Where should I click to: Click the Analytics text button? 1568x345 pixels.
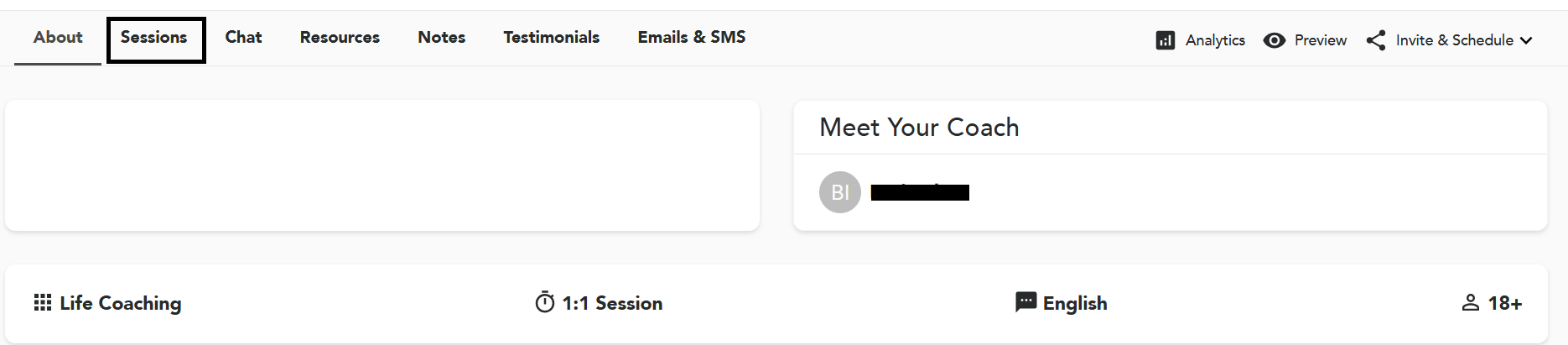point(1215,40)
